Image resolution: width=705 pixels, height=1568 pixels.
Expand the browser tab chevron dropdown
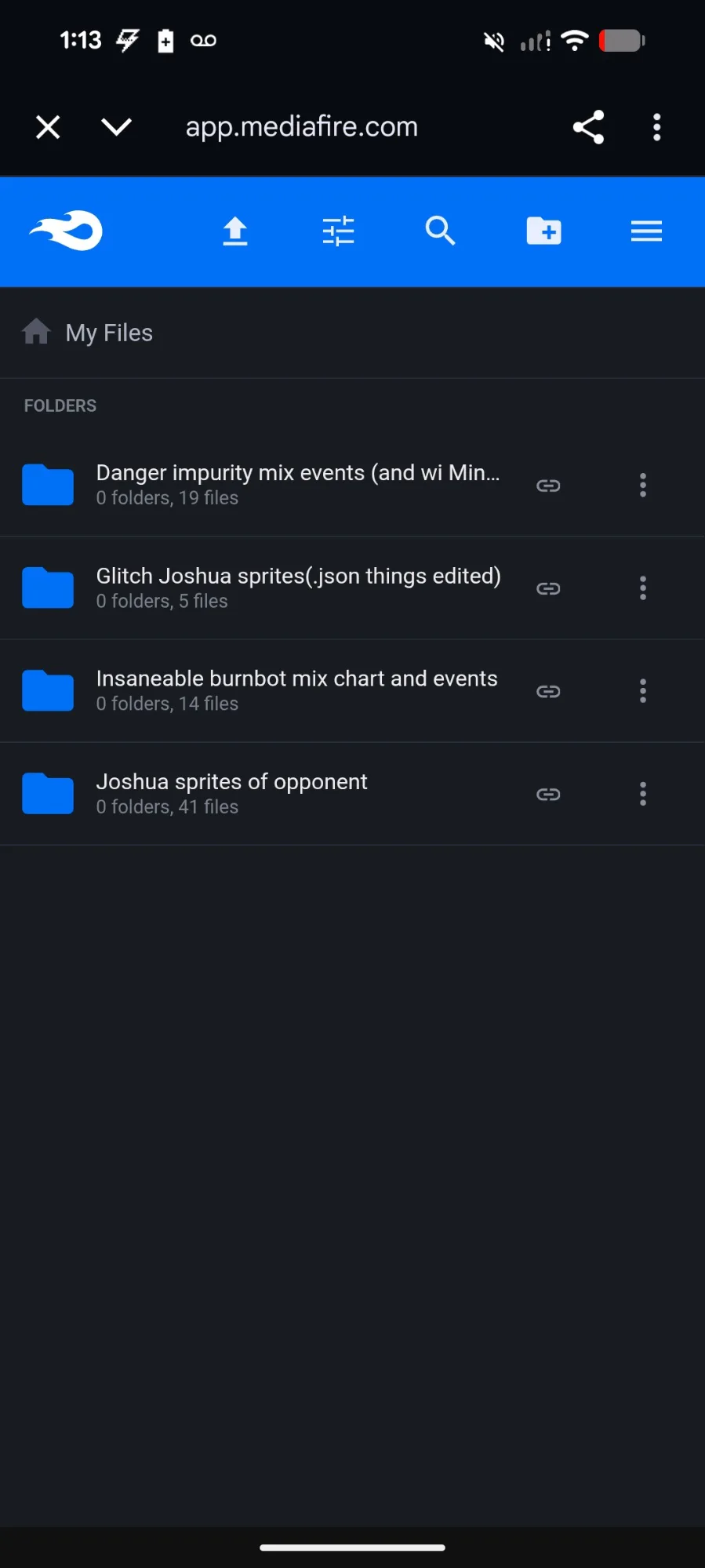[x=116, y=127]
